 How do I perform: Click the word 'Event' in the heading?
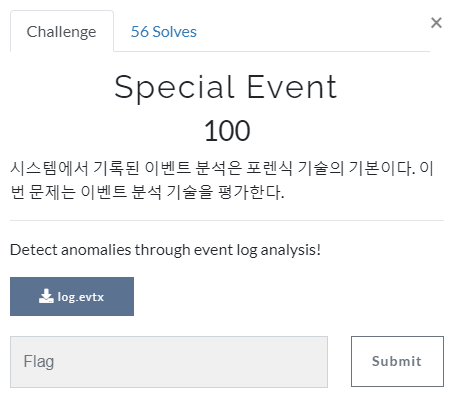pos(292,87)
